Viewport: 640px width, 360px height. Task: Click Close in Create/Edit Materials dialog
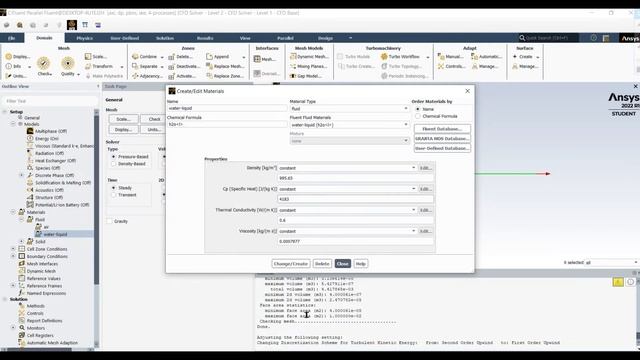[343, 264]
